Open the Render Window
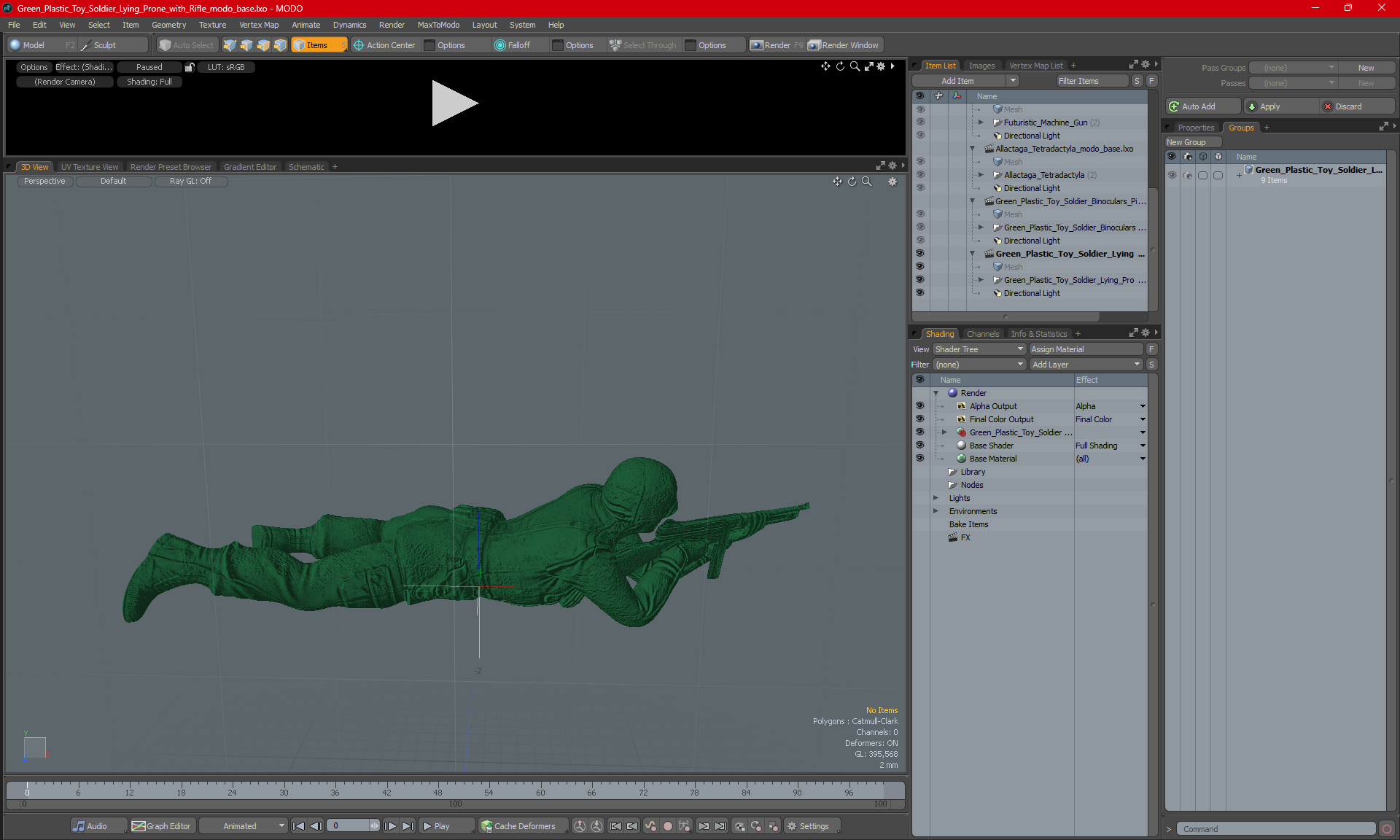The height and width of the screenshot is (840, 1400). [x=844, y=45]
